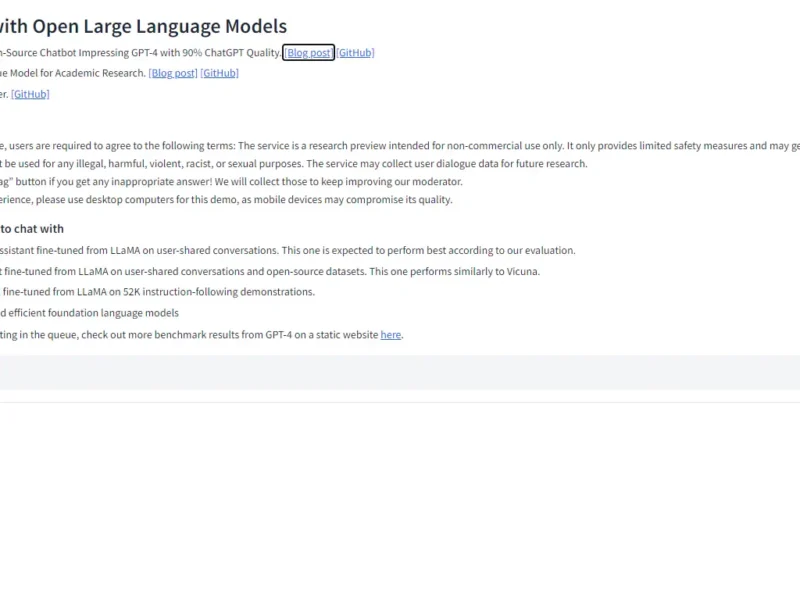Click the "to chat with" subheading
Image resolution: width=800 pixels, height=600 pixels.
pyautogui.click(x=32, y=229)
